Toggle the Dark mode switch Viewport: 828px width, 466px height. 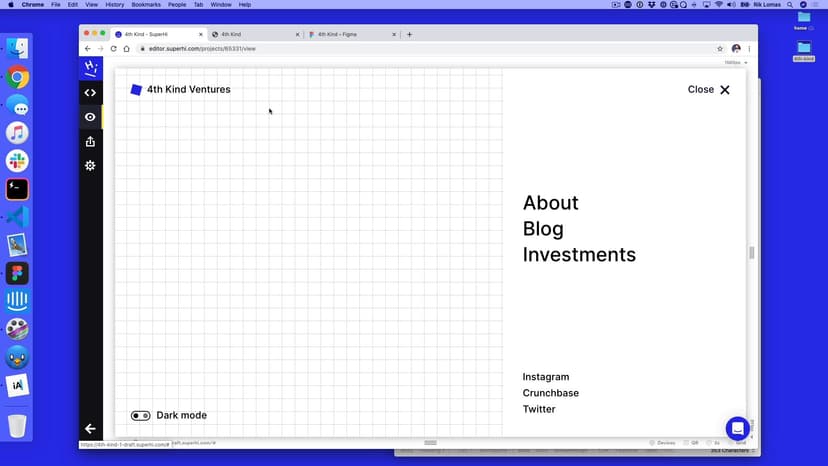point(141,415)
